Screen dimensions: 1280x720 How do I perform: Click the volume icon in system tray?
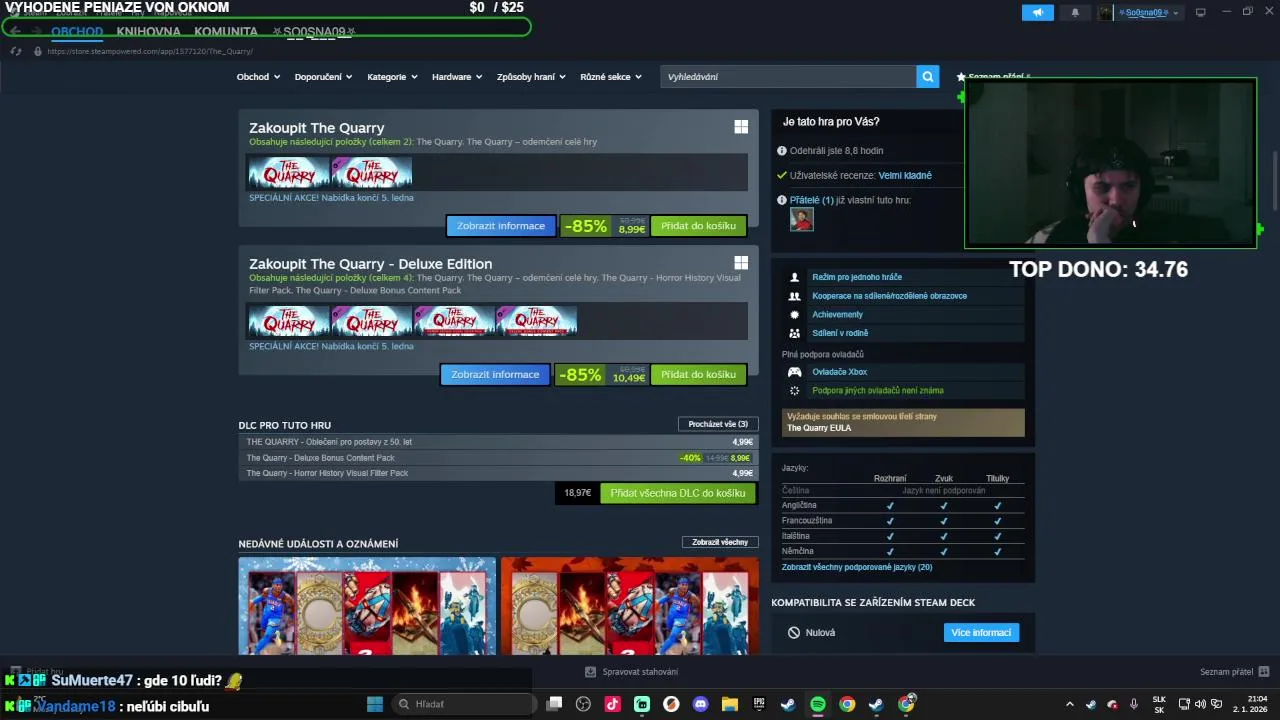tap(1200, 704)
